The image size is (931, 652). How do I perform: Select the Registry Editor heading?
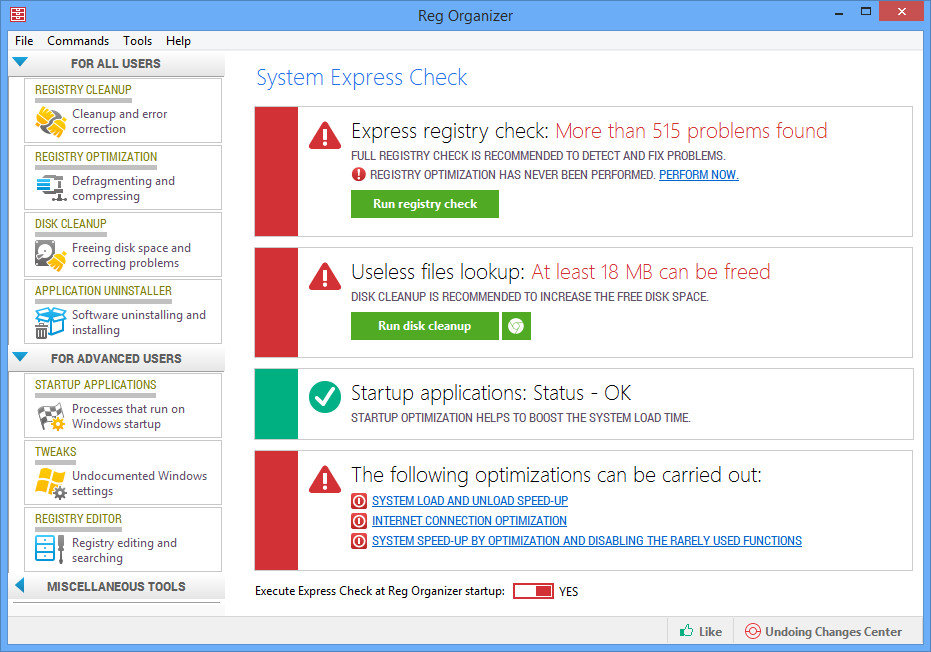[78, 519]
